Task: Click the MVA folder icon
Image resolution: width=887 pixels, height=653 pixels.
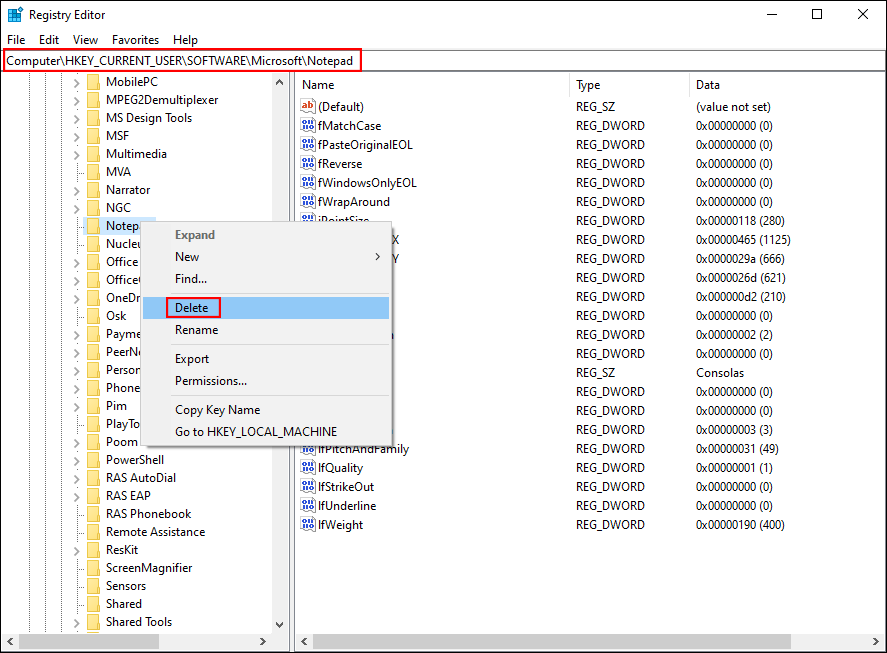Action: pos(93,172)
